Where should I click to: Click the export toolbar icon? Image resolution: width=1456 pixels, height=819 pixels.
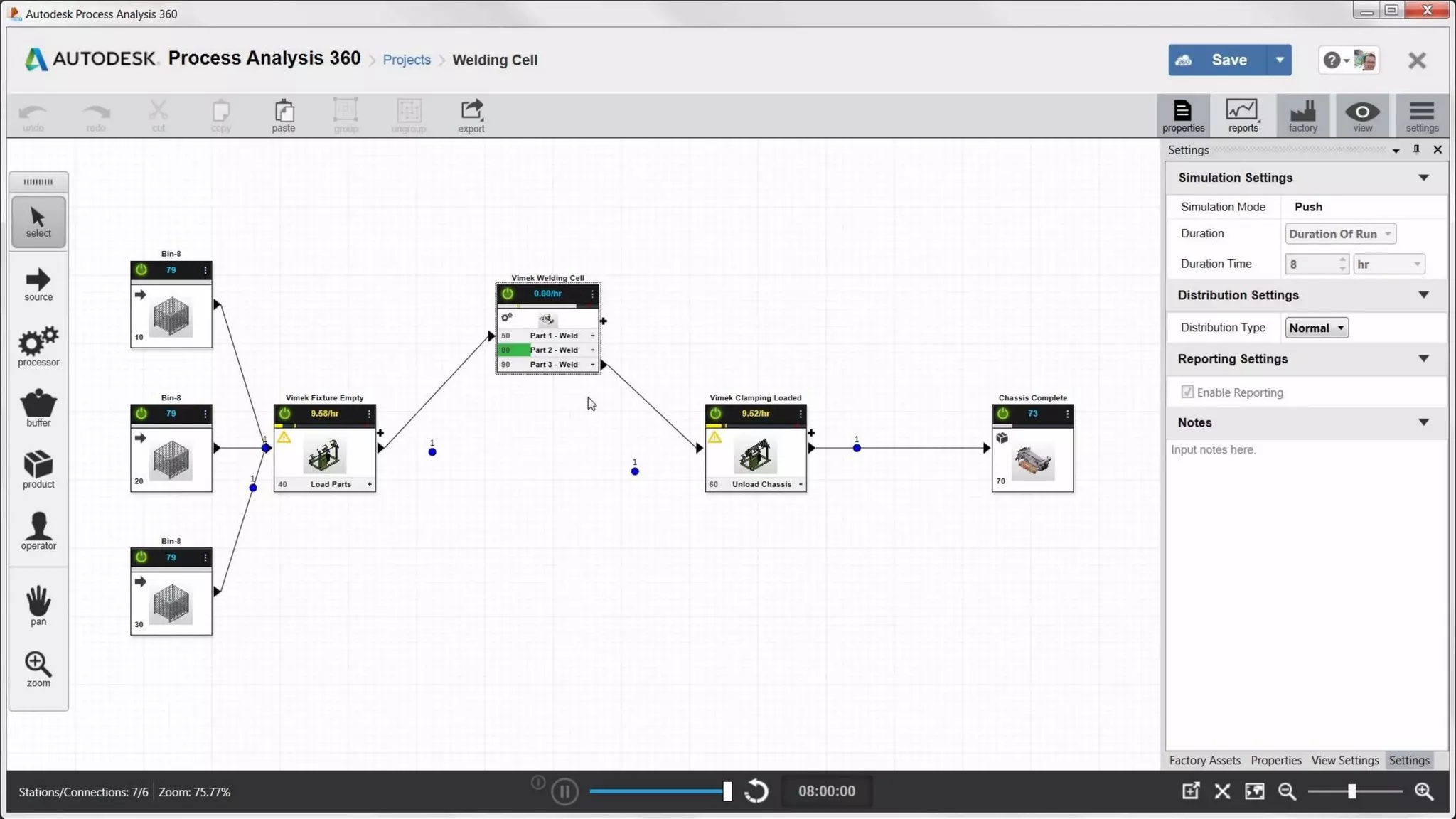[471, 115]
